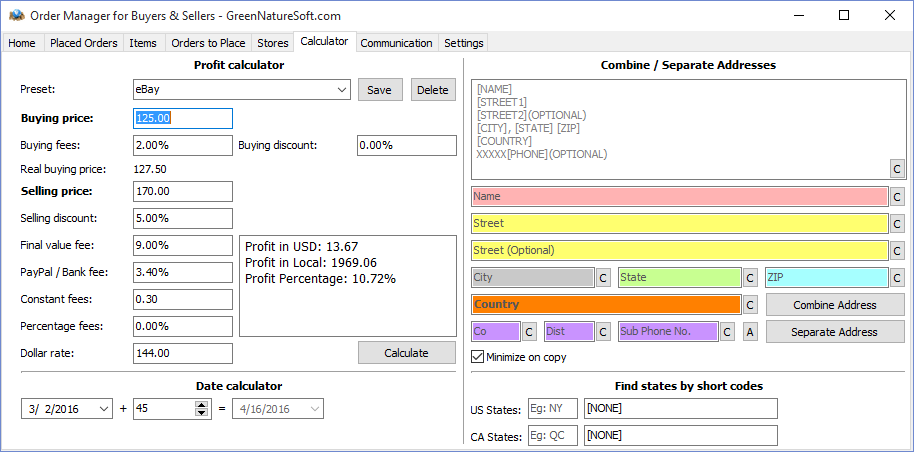914x452 pixels.
Task: Click the A button next to Separate Address
Action: [750, 331]
